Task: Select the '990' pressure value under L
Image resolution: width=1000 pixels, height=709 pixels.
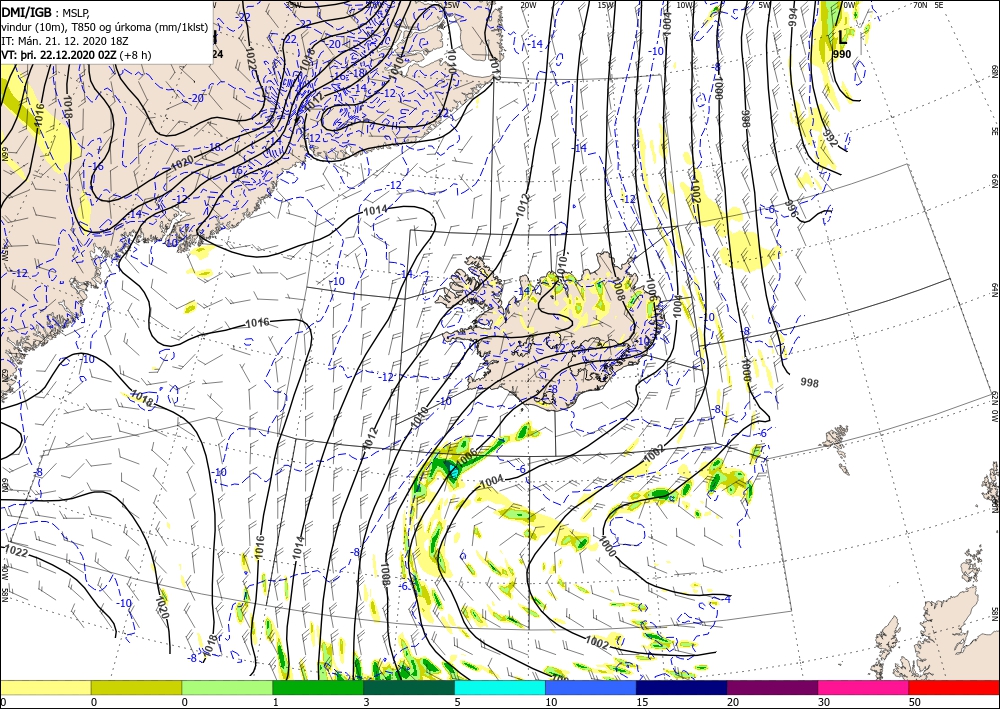Action: pos(842,55)
